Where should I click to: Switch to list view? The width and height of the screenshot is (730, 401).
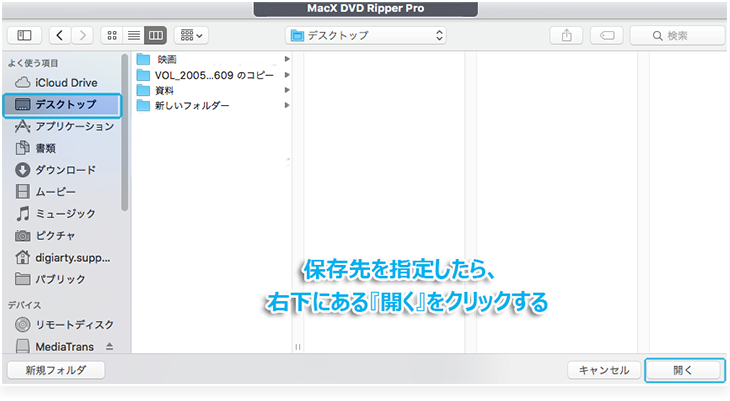(134, 35)
